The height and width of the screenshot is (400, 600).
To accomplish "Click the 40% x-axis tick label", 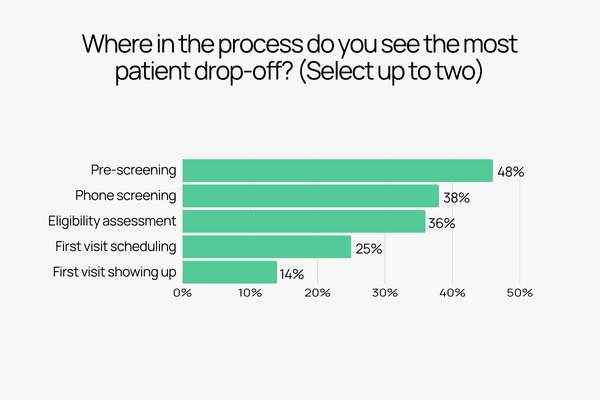I will click(x=452, y=293).
